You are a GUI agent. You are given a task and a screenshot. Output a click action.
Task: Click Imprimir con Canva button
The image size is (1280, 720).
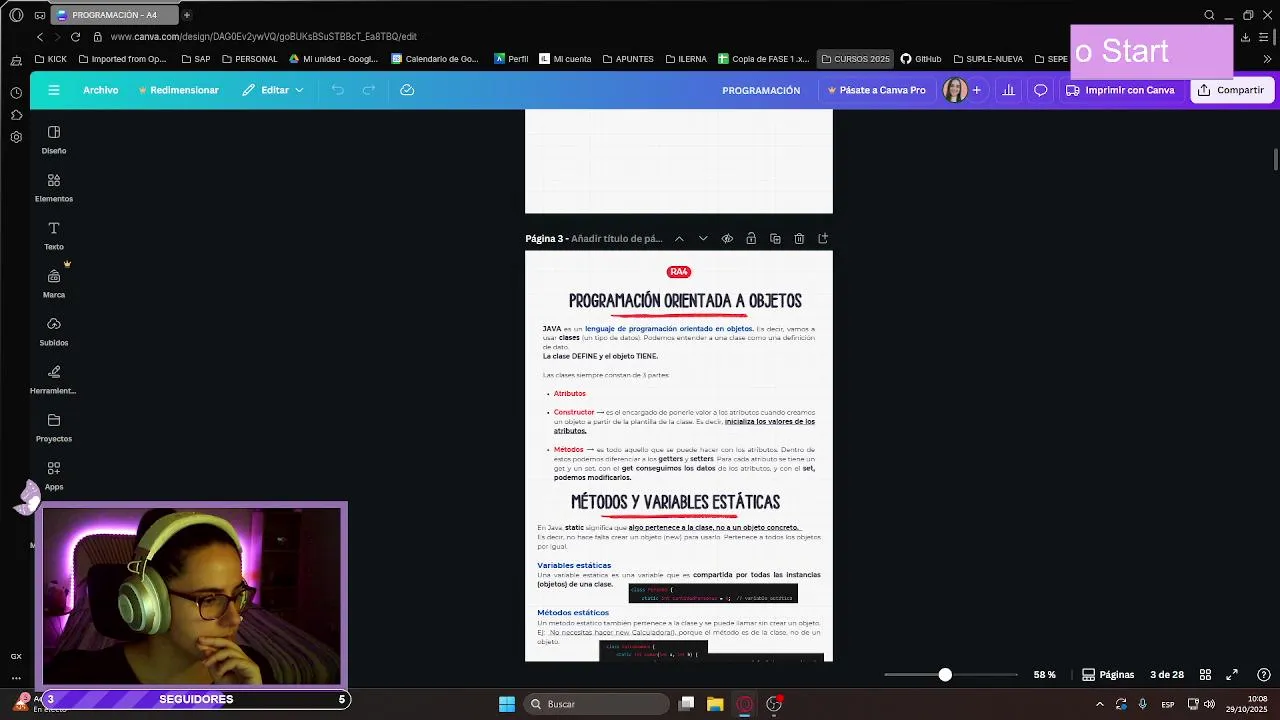[1120, 90]
